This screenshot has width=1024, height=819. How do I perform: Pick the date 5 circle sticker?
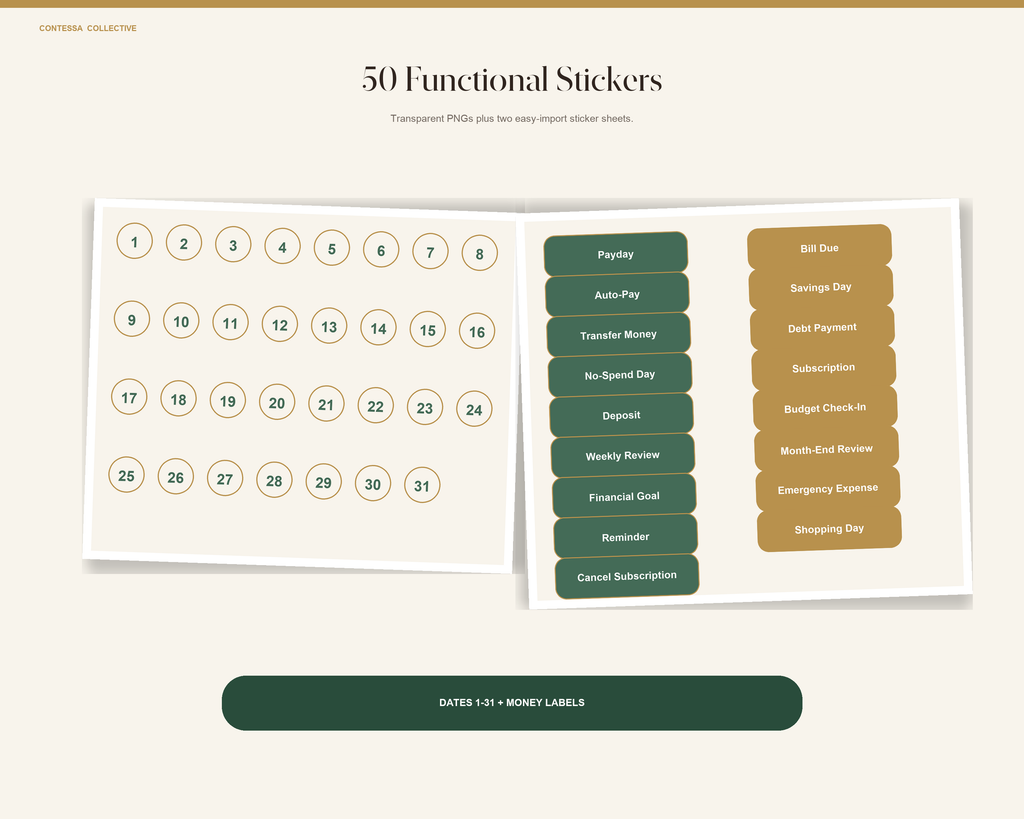point(332,248)
